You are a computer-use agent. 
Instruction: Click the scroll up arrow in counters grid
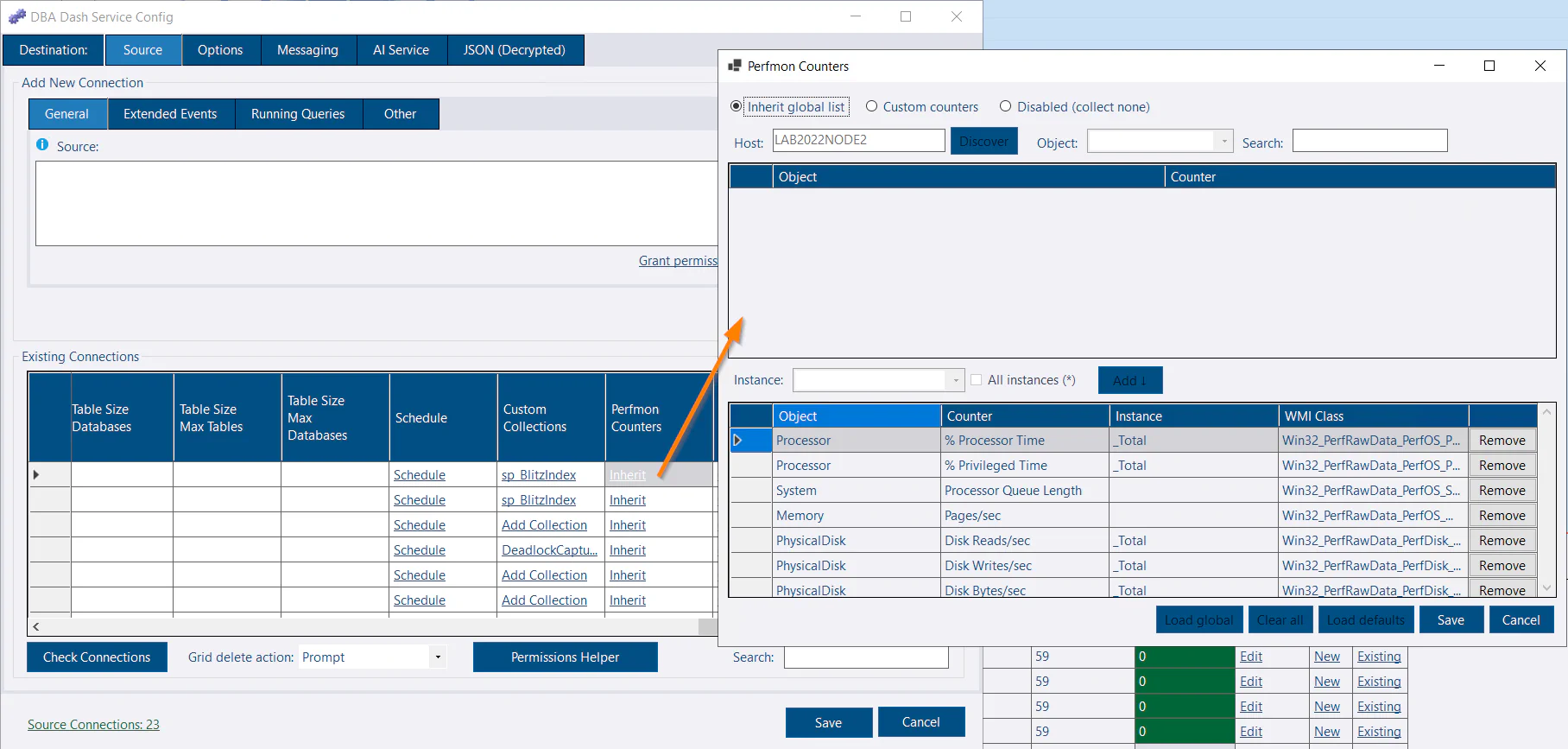click(x=1546, y=412)
